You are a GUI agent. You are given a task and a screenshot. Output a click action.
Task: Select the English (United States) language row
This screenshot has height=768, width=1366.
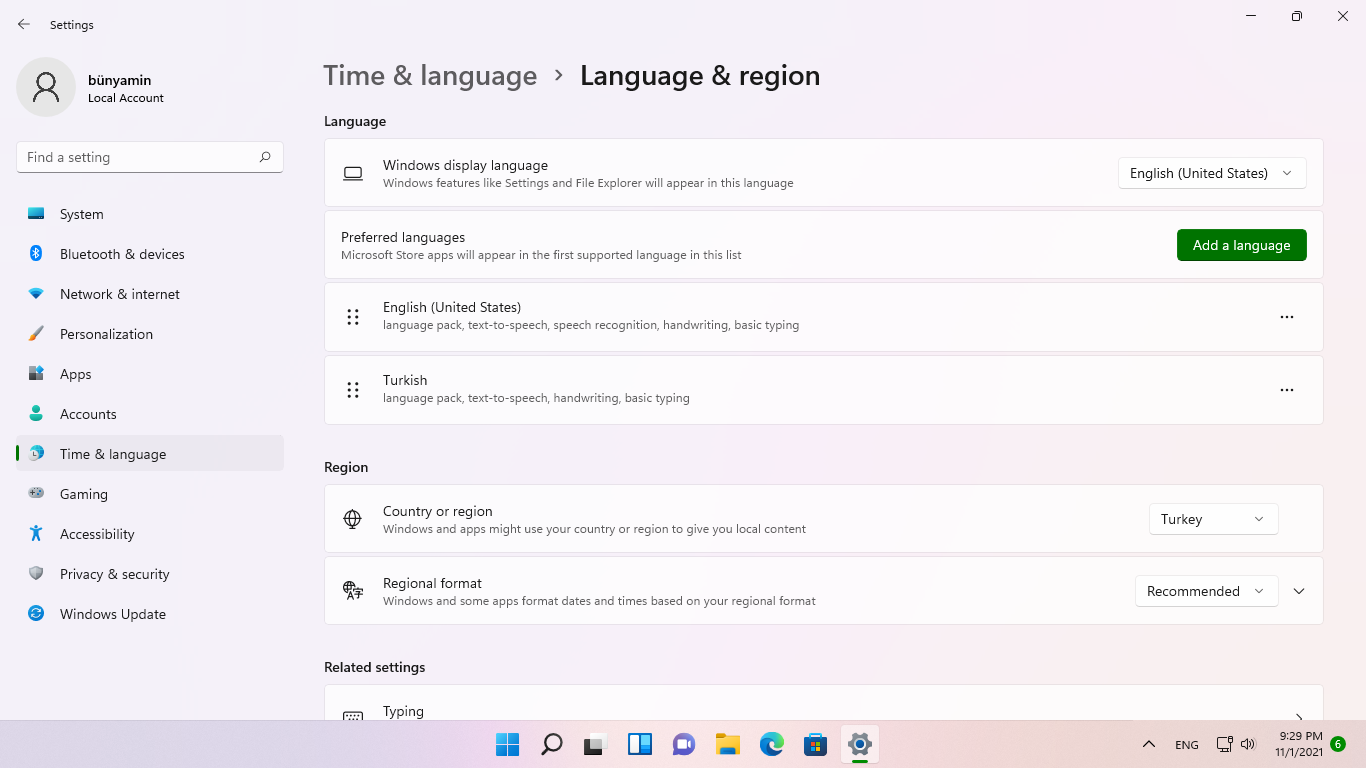(x=823, y=317)
